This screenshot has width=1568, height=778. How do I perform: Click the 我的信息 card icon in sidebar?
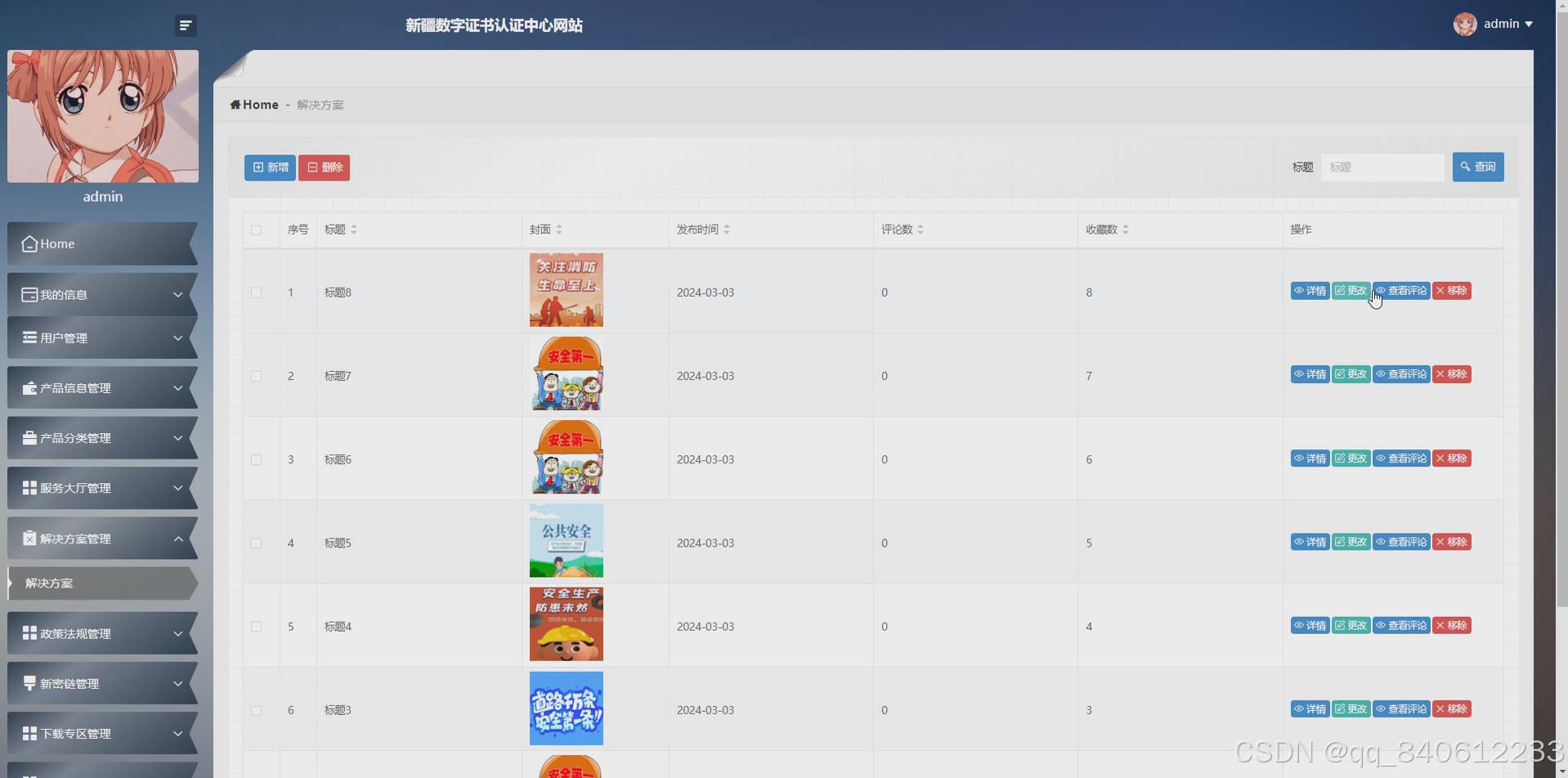pyautogui.click(x=29, y=294)
